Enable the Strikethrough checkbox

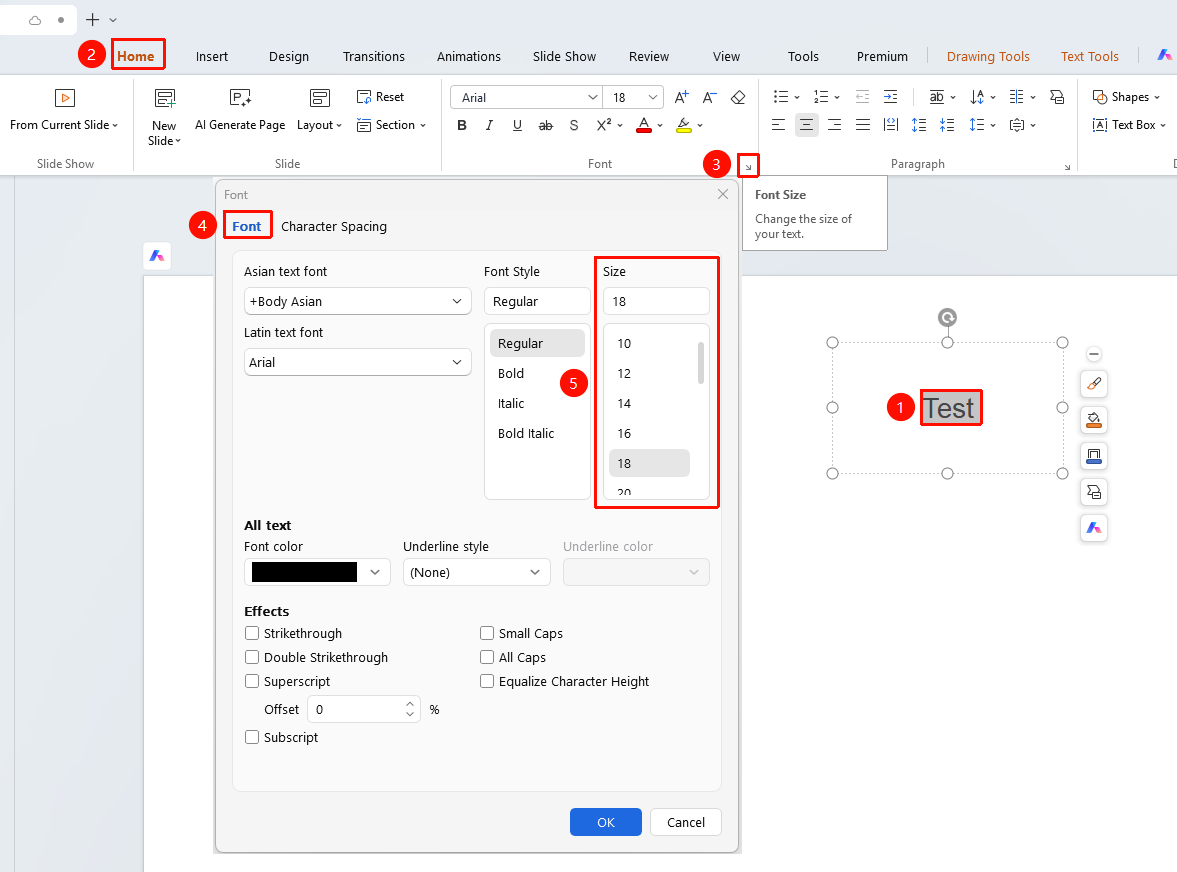click(252, 633)
